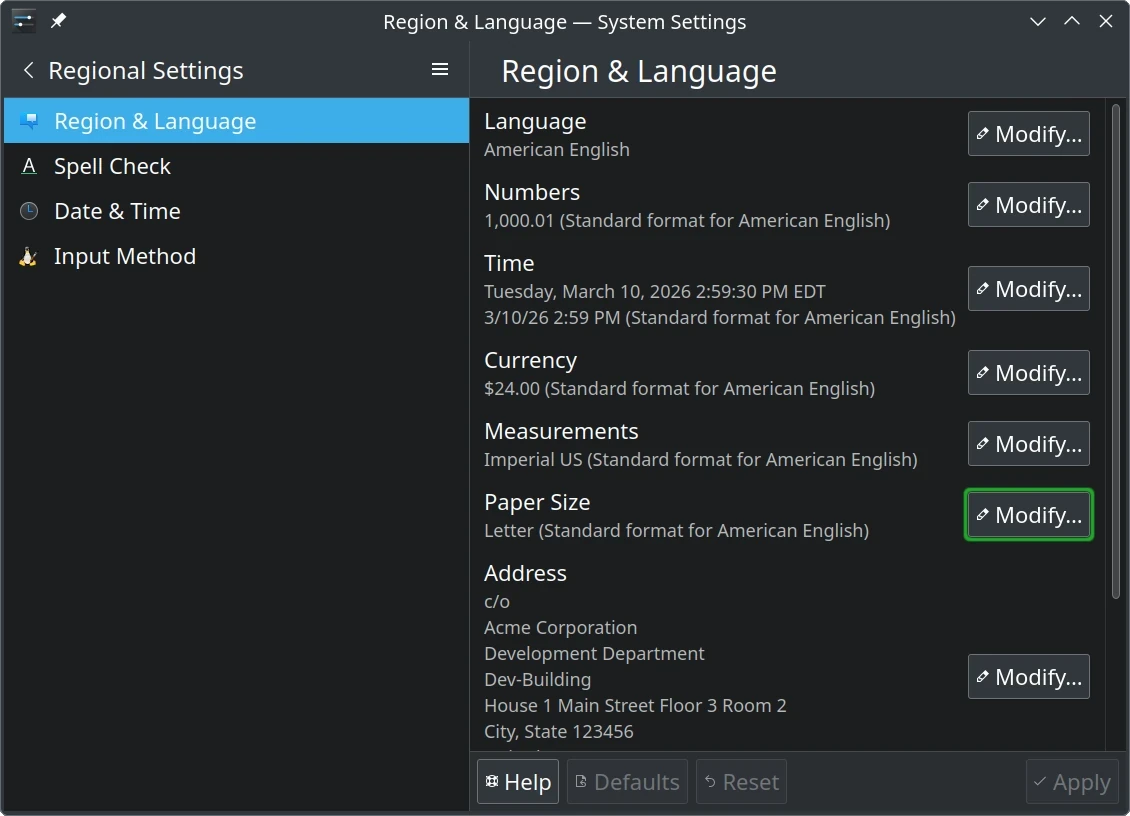Image resolution: width=1130 pixels, height=816 pixels.
Task: Modify the Measurements setting
Action: 1028,444
